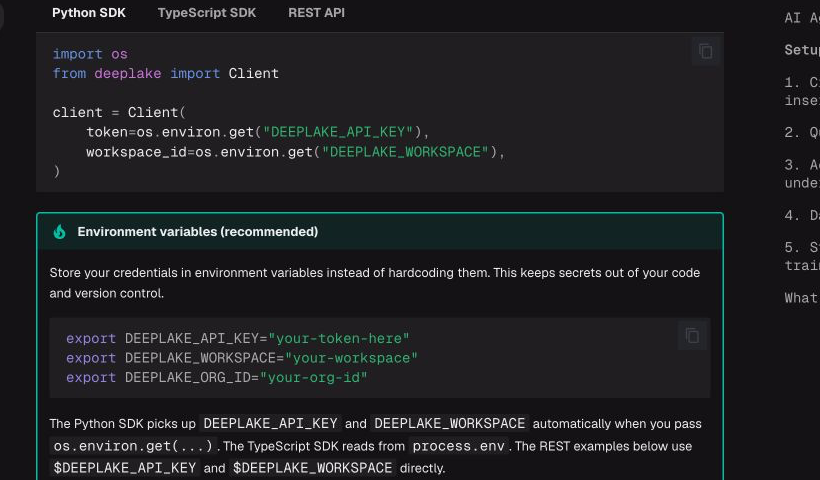820x480 pixels.
Task: Click the "Store your credentials in environment variables" sentence
Action: [374, 283]
